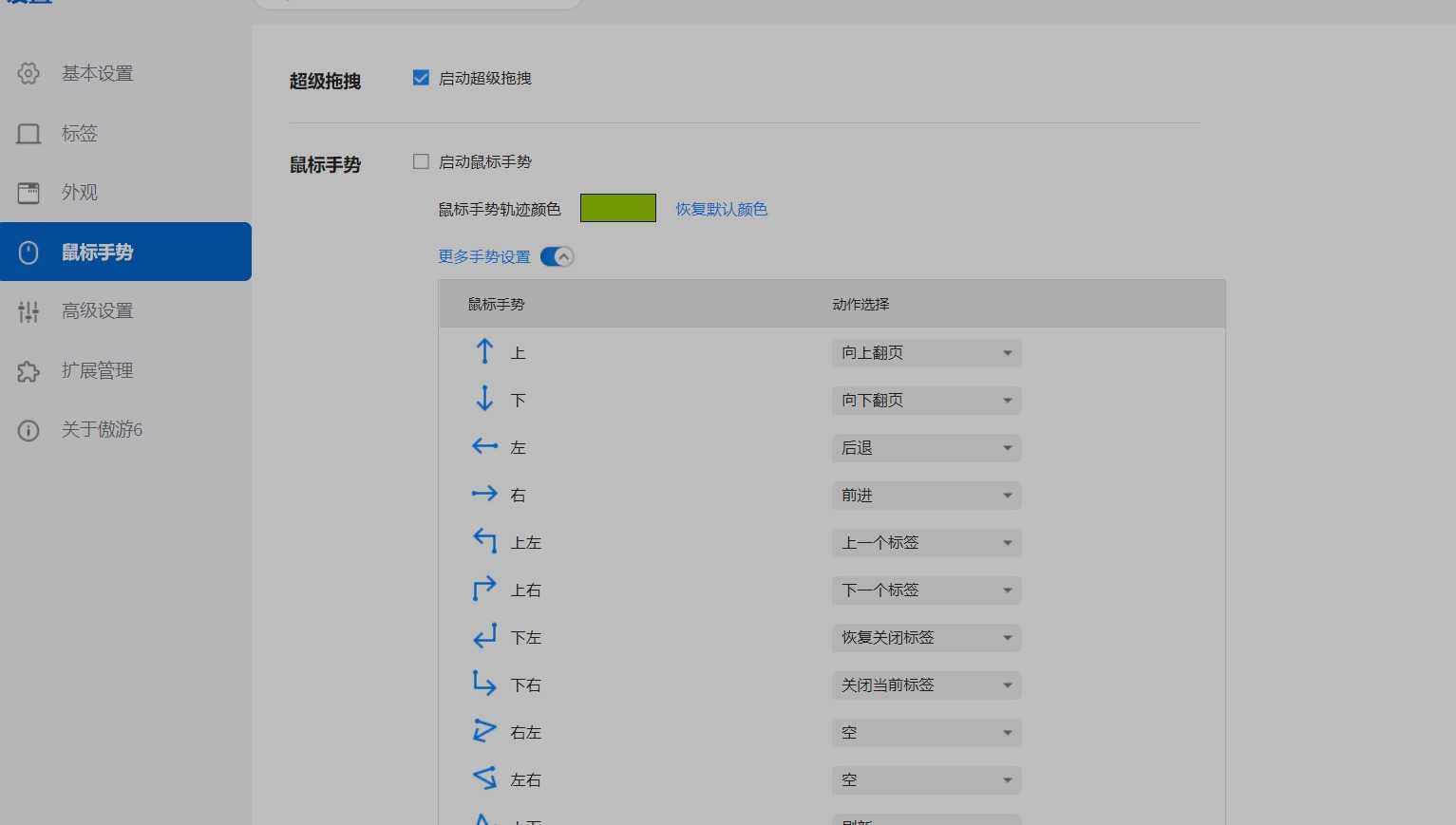Click the 更多手势设置 link text

pyautogui.click(x=484, y=256)
